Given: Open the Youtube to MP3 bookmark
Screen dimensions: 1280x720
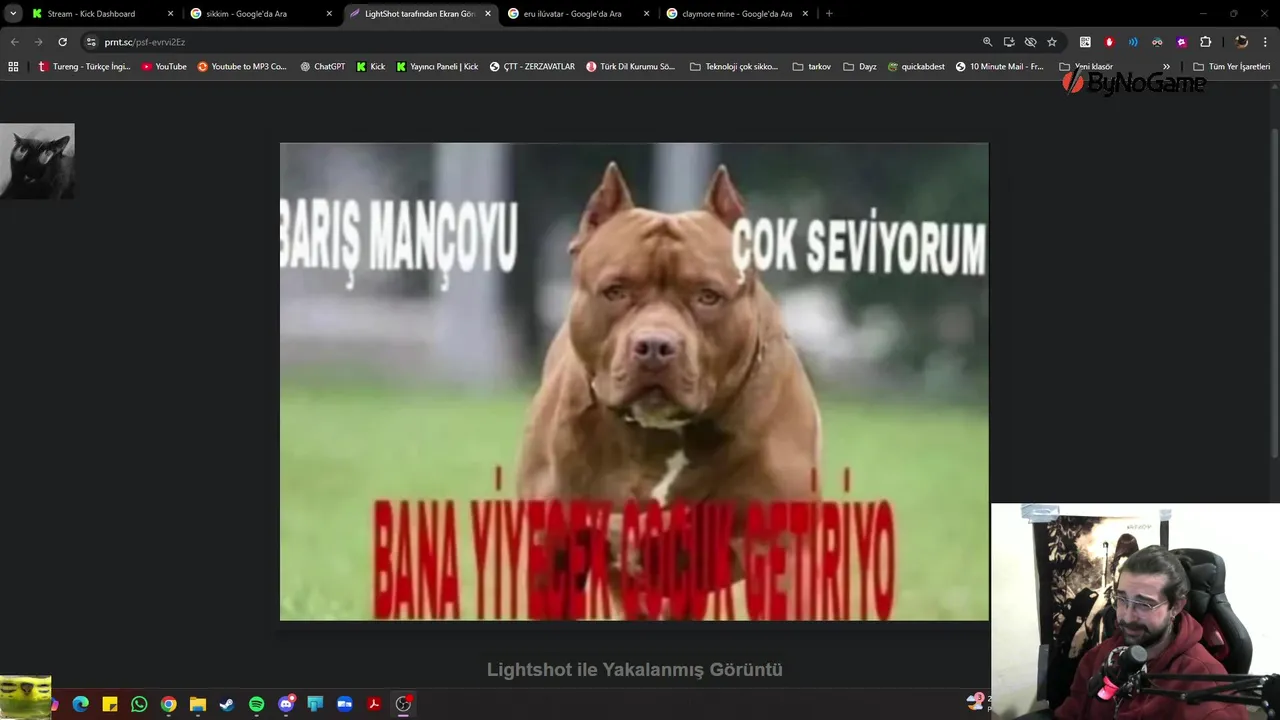Looking at the screenshot, I should (242, 67).
